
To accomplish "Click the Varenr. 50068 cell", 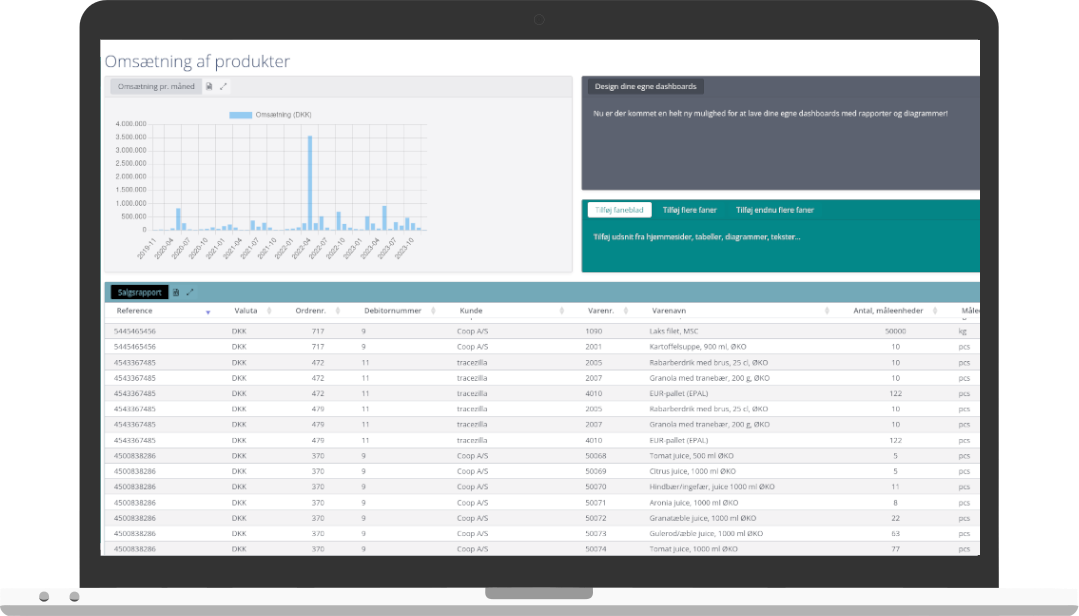I will [595, 456].
